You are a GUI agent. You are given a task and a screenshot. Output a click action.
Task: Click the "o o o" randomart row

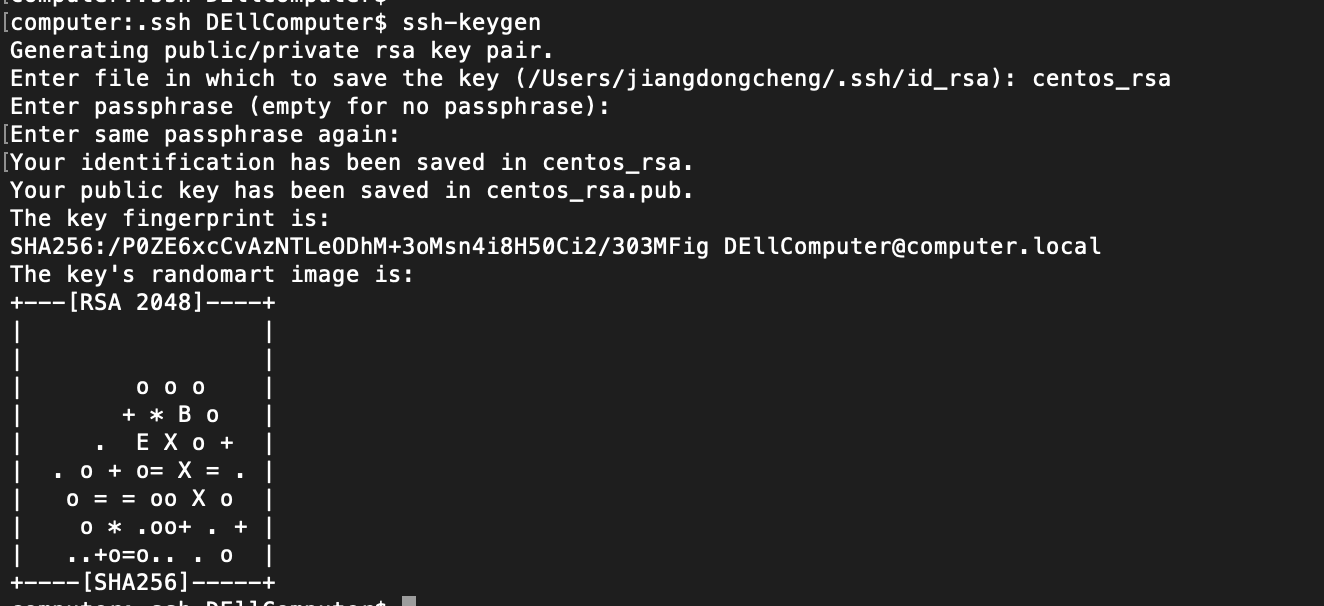[x=170, y=386]
